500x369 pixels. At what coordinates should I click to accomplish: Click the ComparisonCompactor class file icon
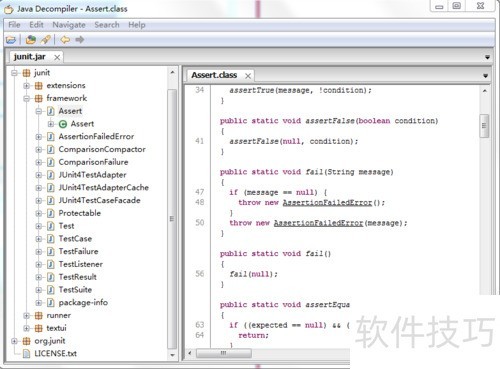click(51, 149)
